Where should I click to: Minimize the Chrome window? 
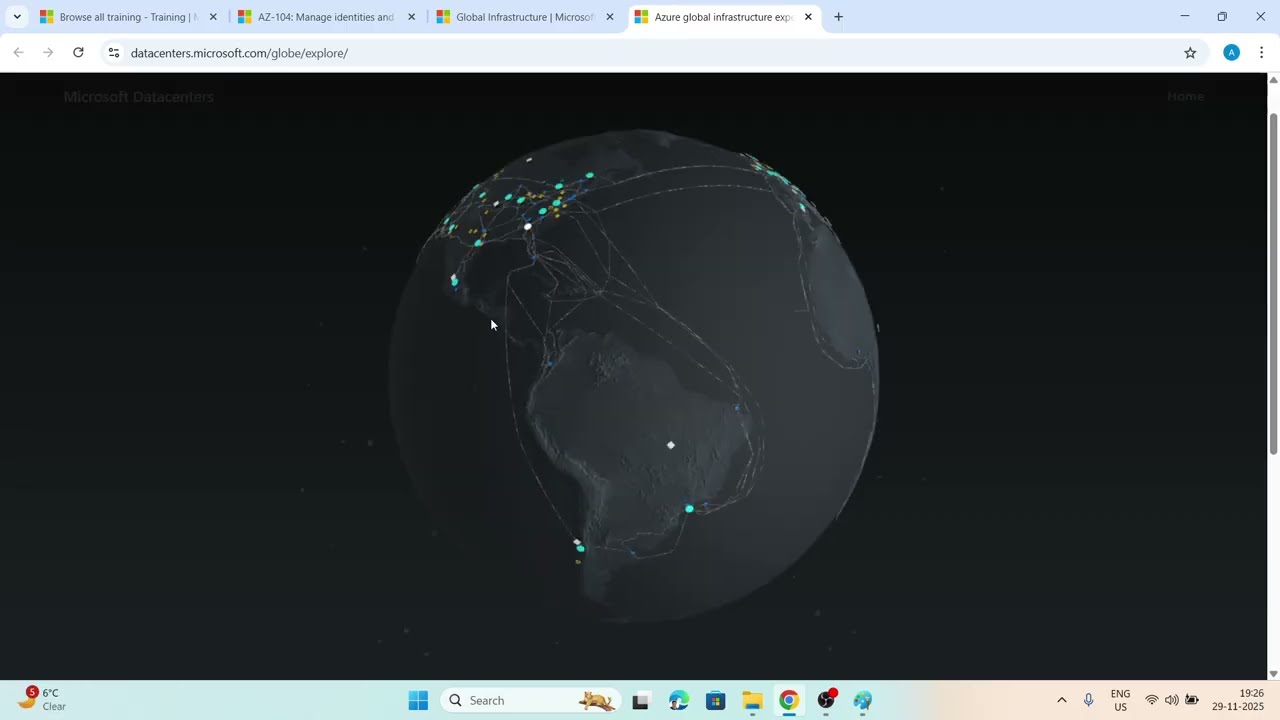(x=1185, y=17)
